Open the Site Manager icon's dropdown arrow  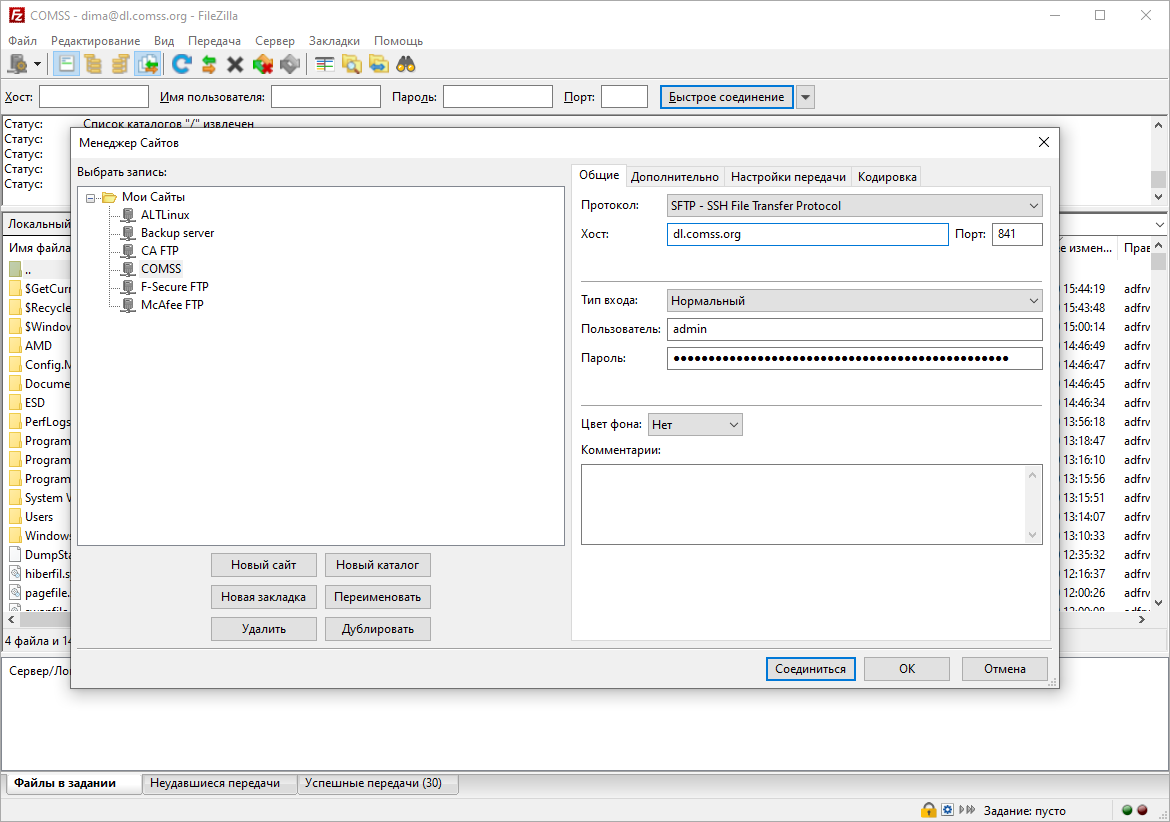[x=37, y=64]
